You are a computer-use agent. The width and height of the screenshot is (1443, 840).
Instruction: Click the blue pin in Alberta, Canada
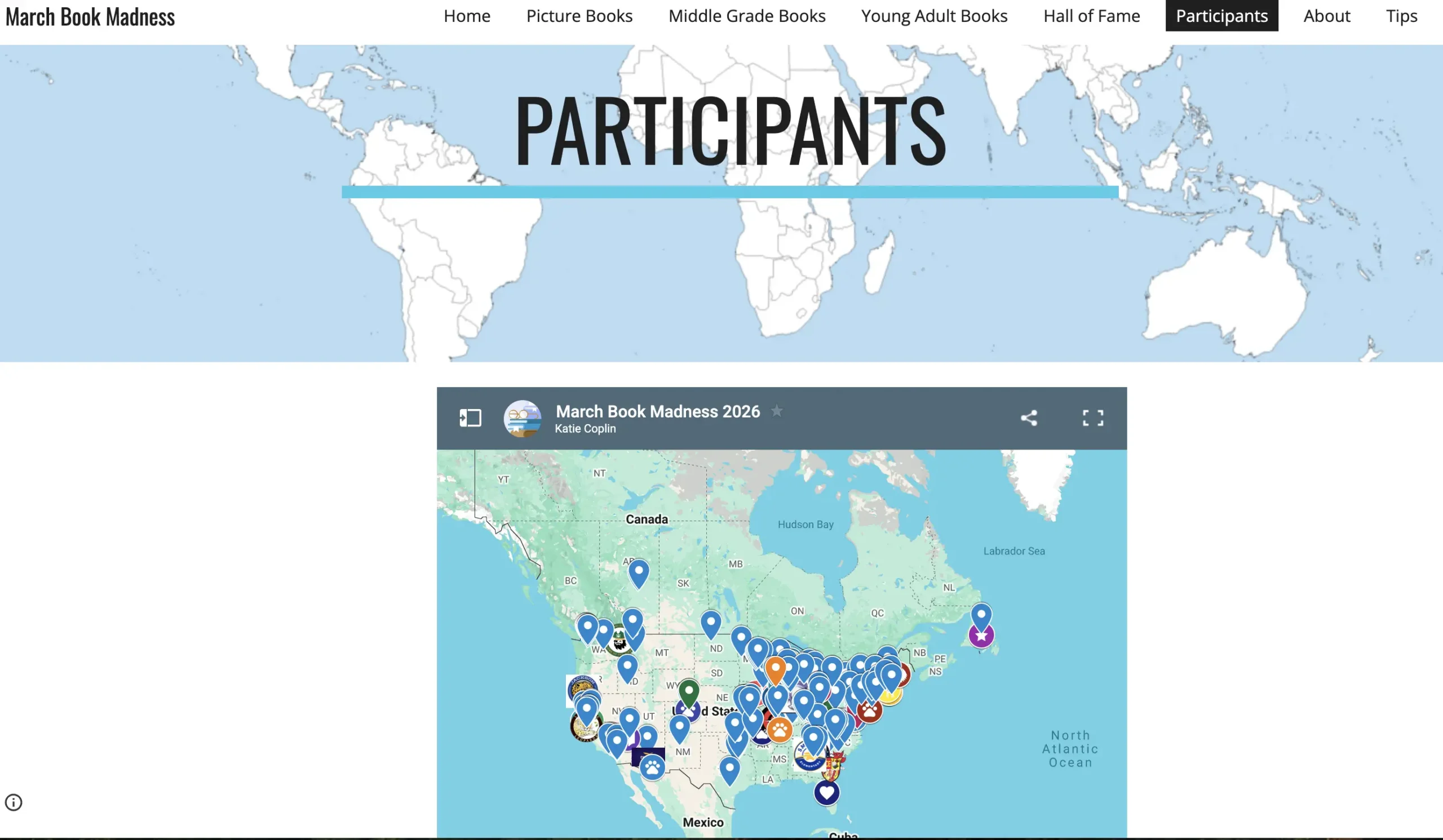(x=639, y=572)
